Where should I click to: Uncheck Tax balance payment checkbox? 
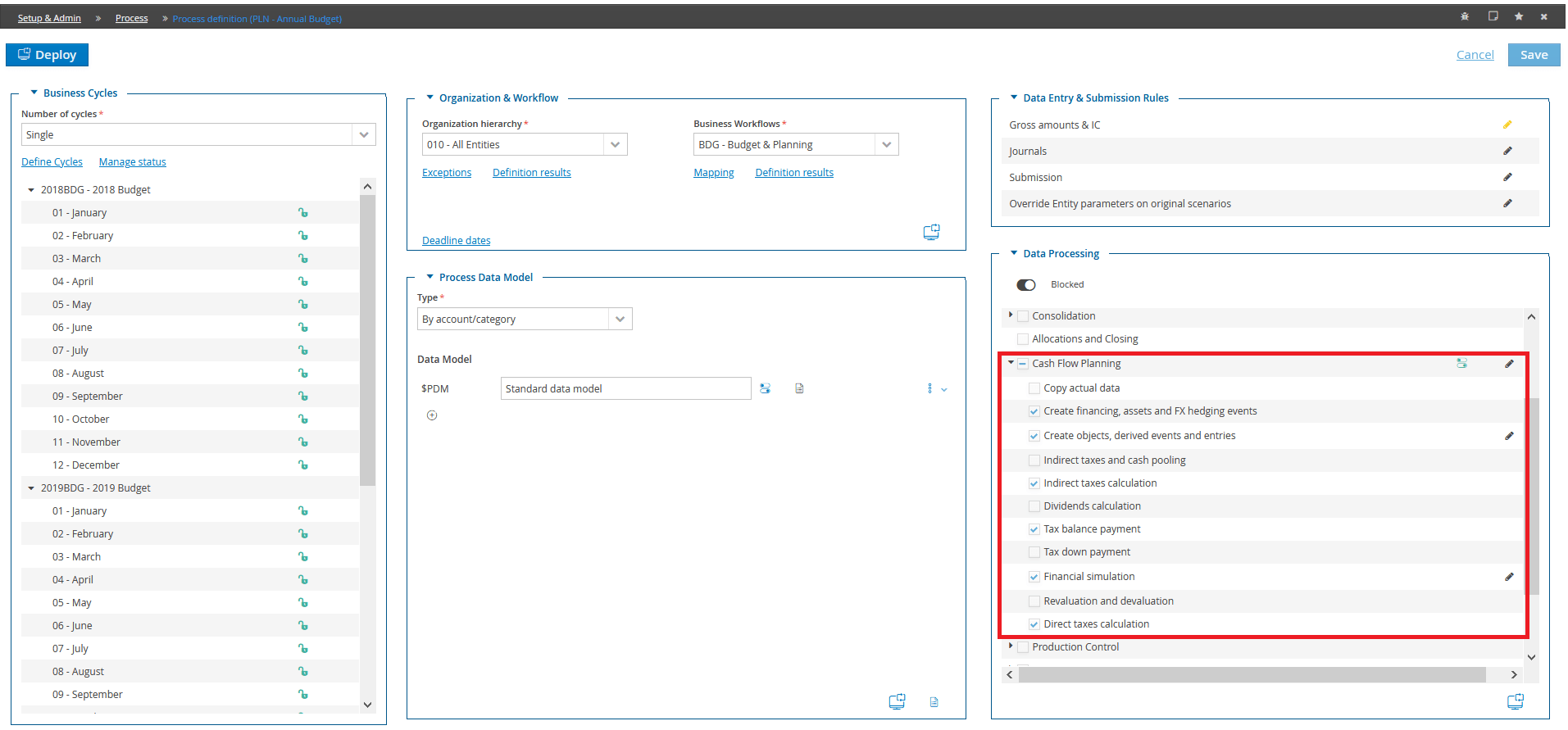click(1034, 529)
